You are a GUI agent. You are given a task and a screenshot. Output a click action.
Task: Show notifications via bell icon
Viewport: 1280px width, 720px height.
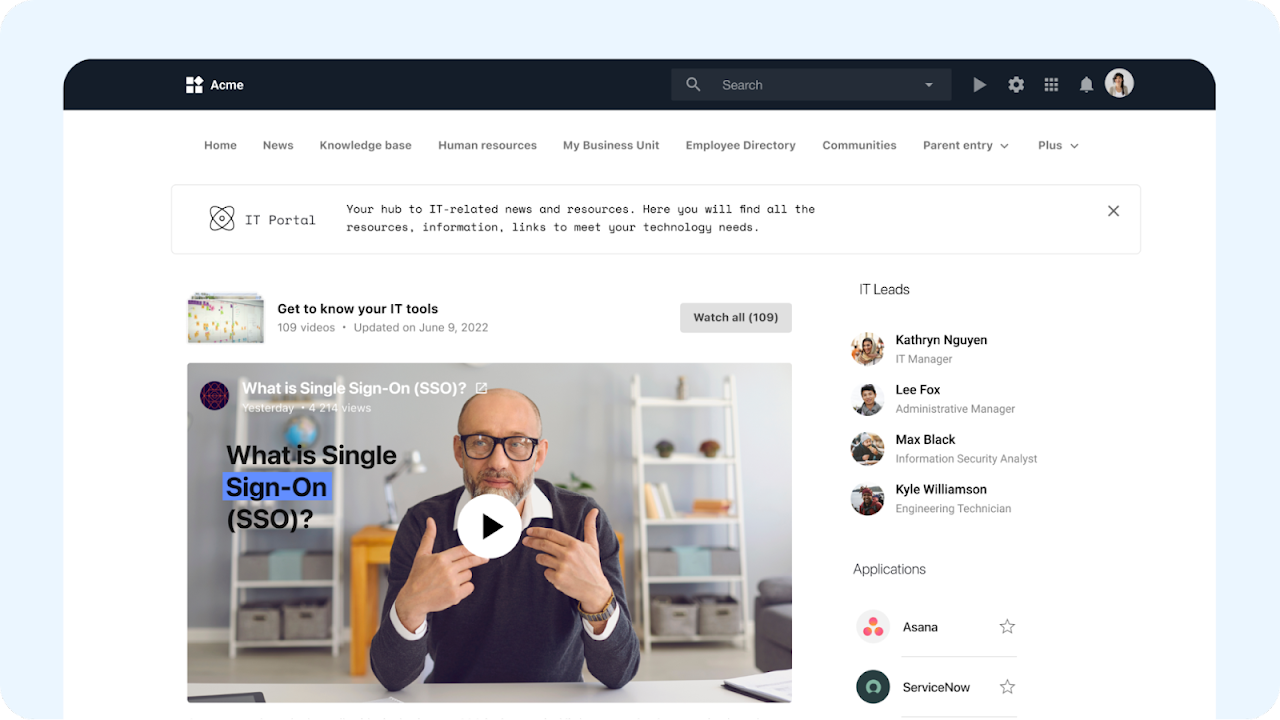coord(1086,85)
